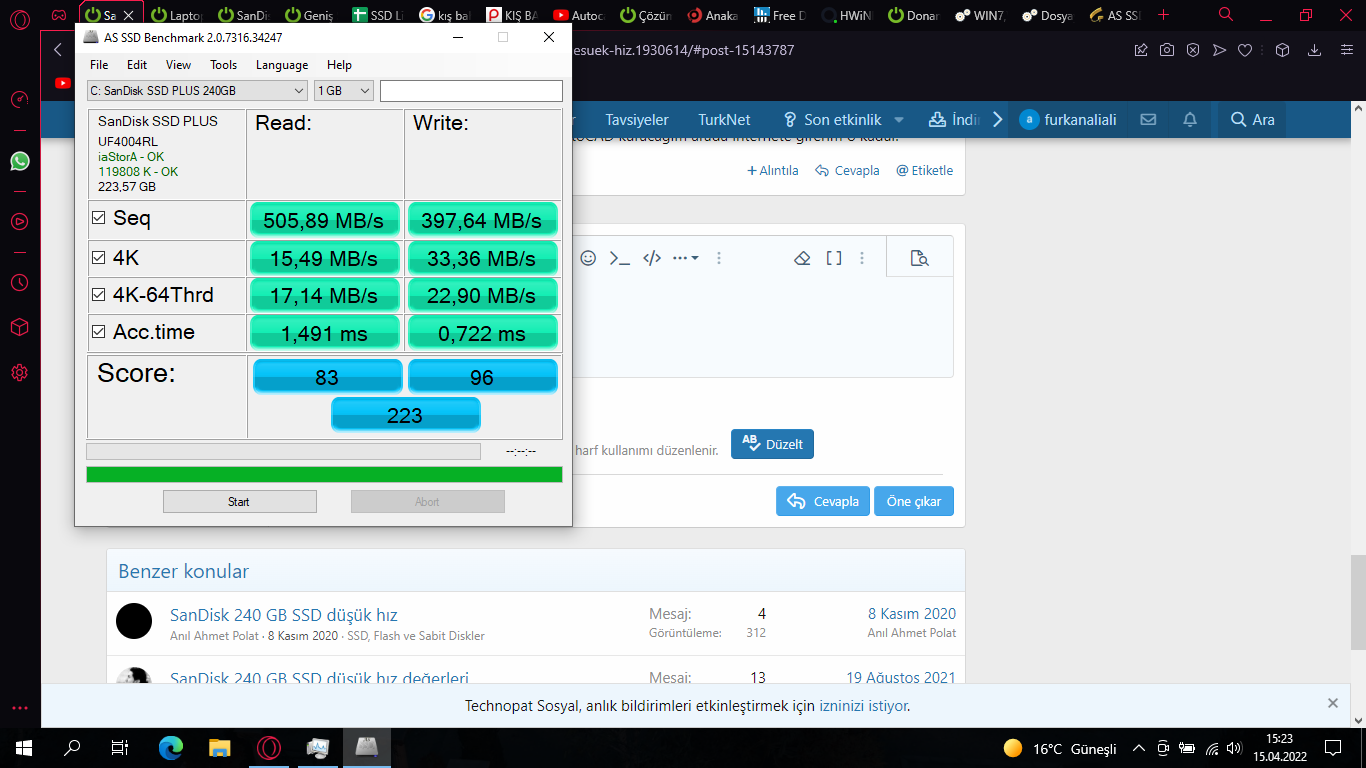Go back with the browser back arrow
Screen dimensions: 1366x768
(x=58, y=50)
